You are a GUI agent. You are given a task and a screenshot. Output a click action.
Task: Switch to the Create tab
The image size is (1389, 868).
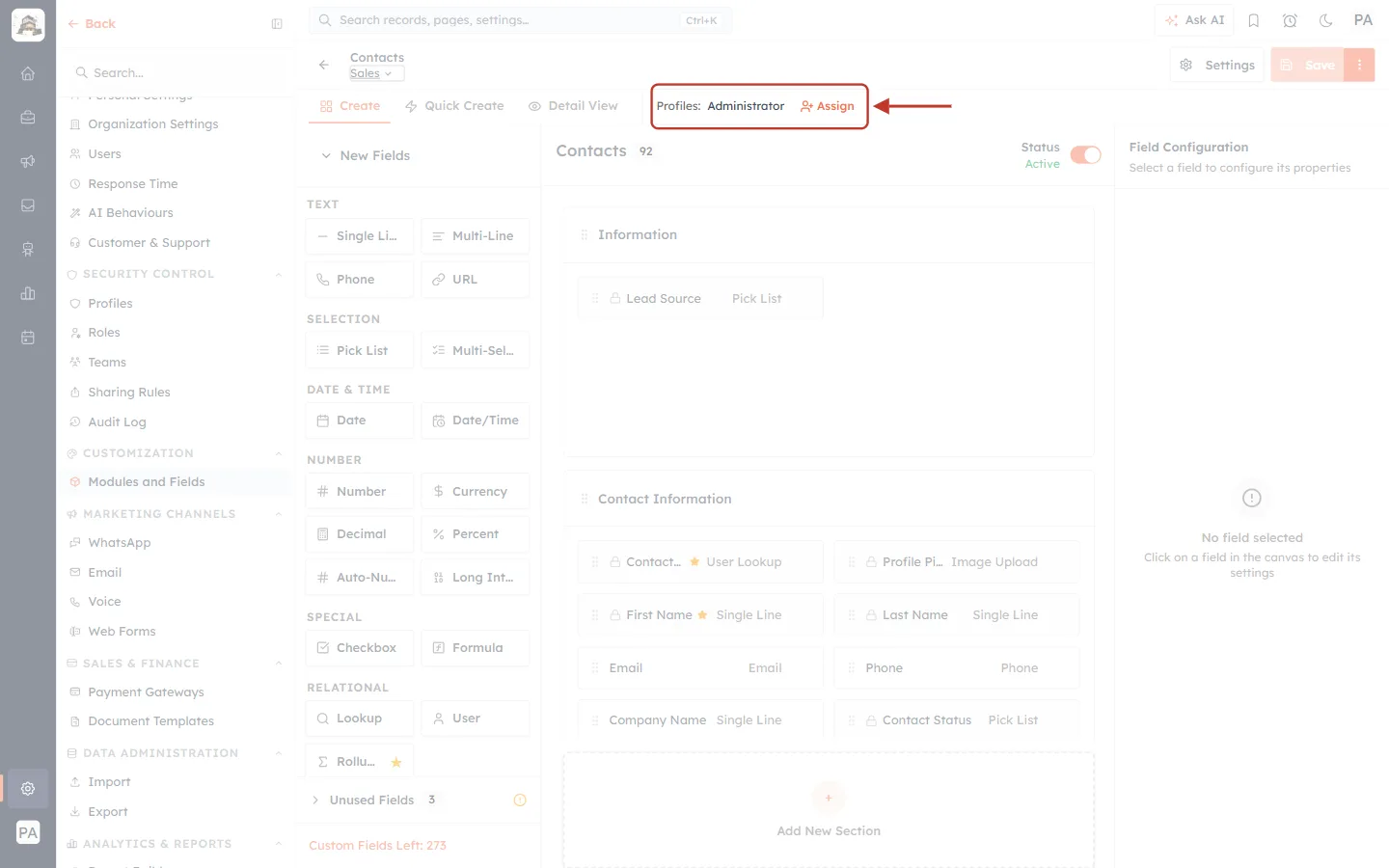(350, 106)
